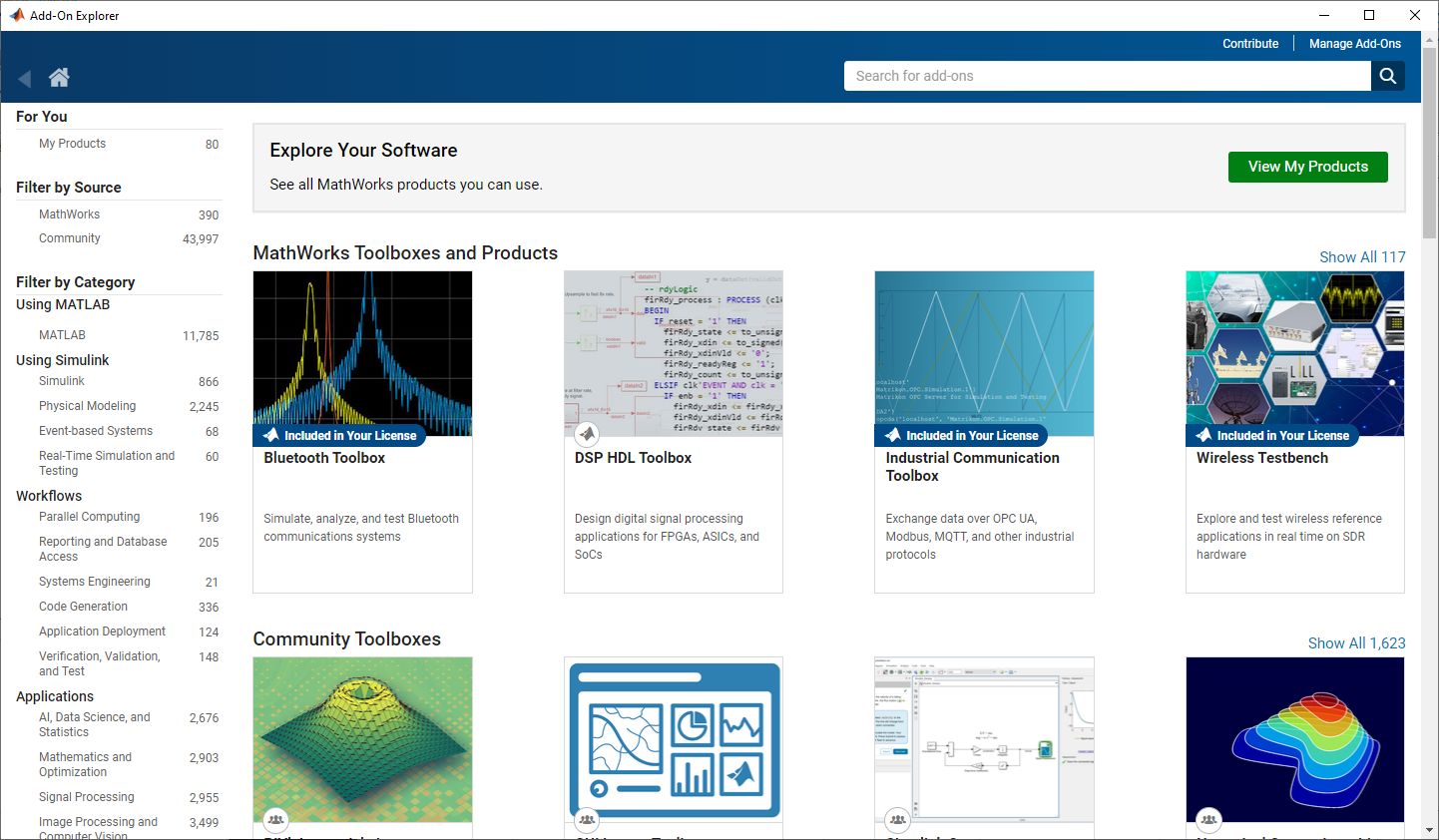Open the Simulink model community thumbnail

click(x=984, y=739)
